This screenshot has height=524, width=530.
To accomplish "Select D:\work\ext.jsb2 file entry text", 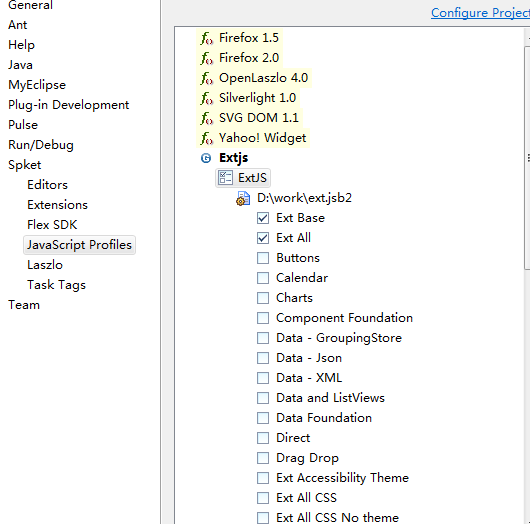I will pyautogui.click(x=304, y=198).
